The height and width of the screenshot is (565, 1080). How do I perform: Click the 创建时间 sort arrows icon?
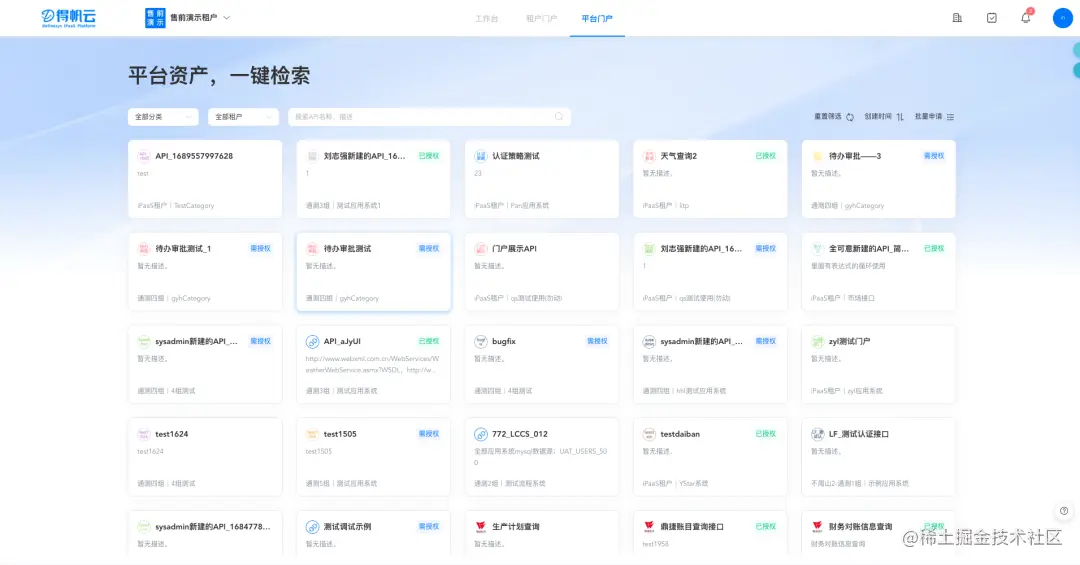pos(900,117)
